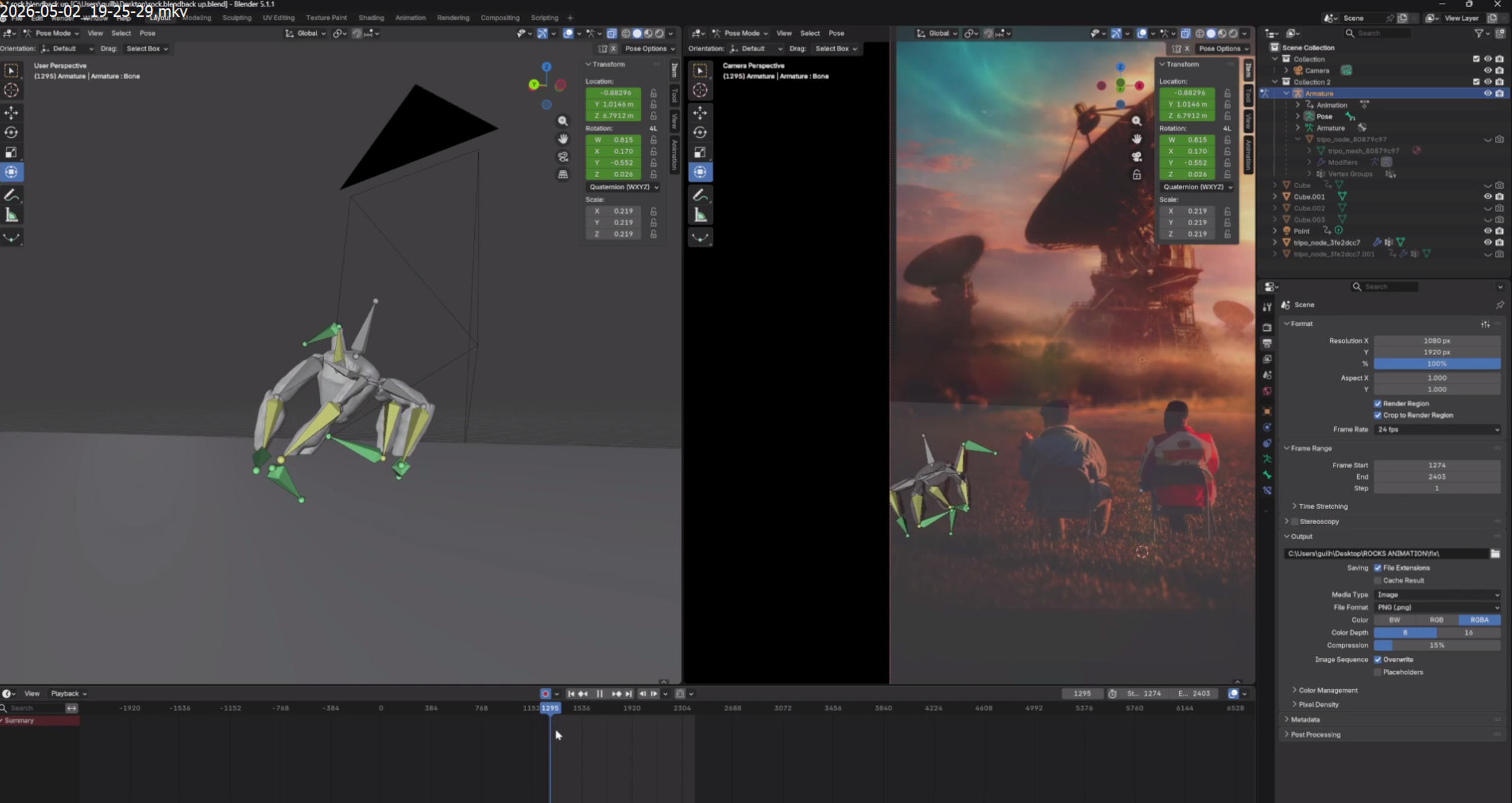Click the zoom magnifier in left viewport

point(563,121)
